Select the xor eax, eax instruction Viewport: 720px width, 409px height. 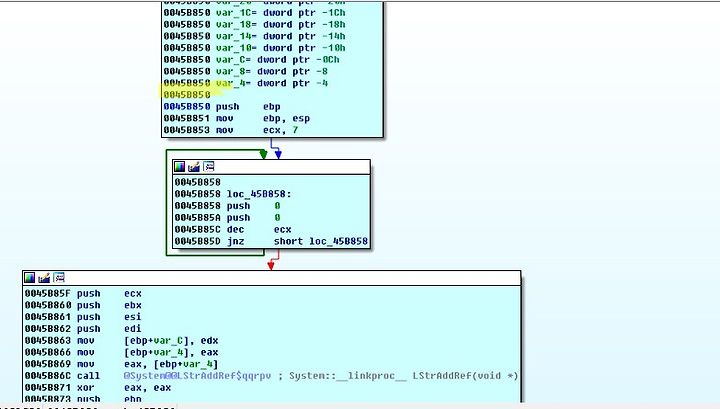[98, 388]
